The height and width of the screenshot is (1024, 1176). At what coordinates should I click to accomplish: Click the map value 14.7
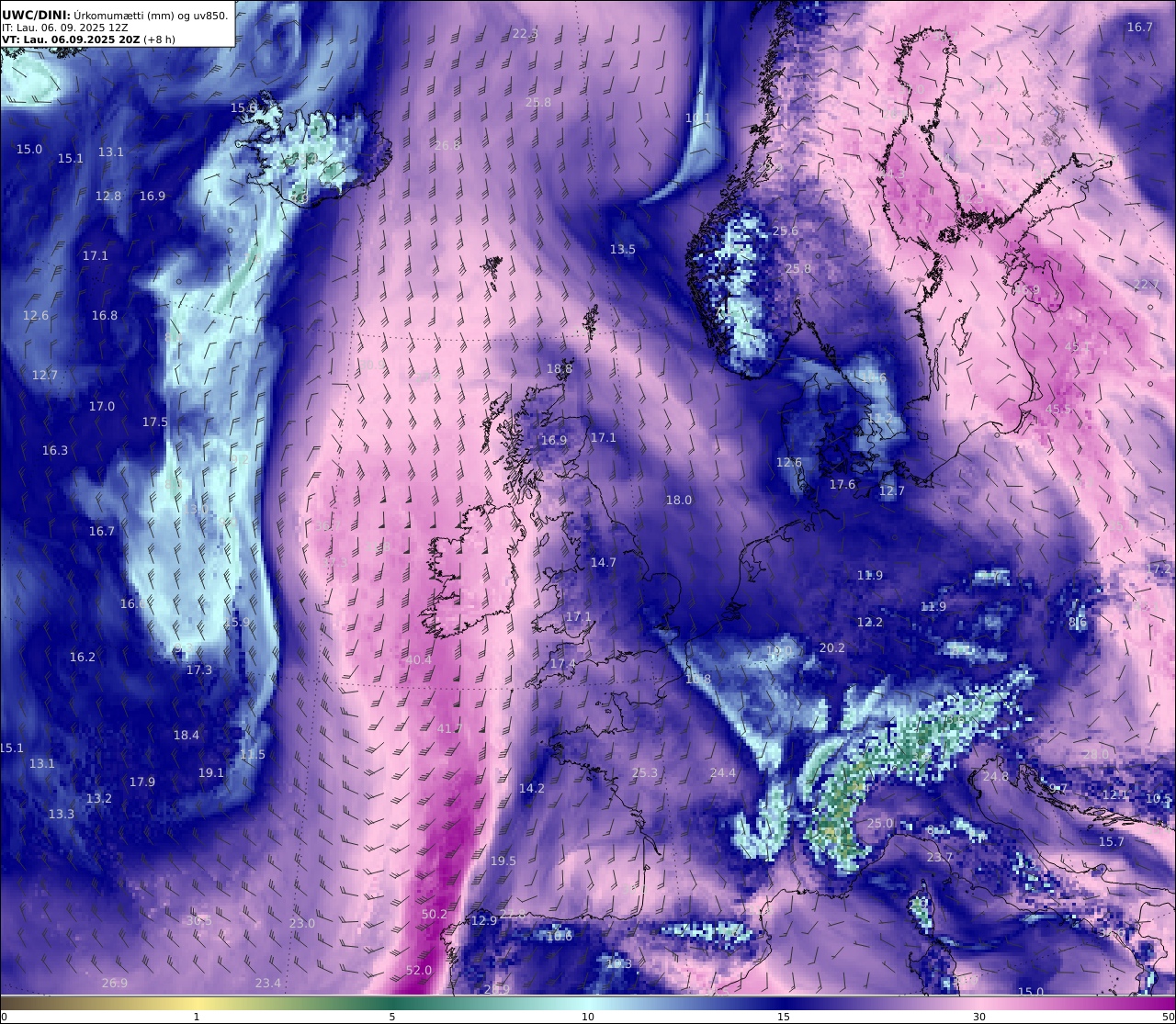pos(604,563)
